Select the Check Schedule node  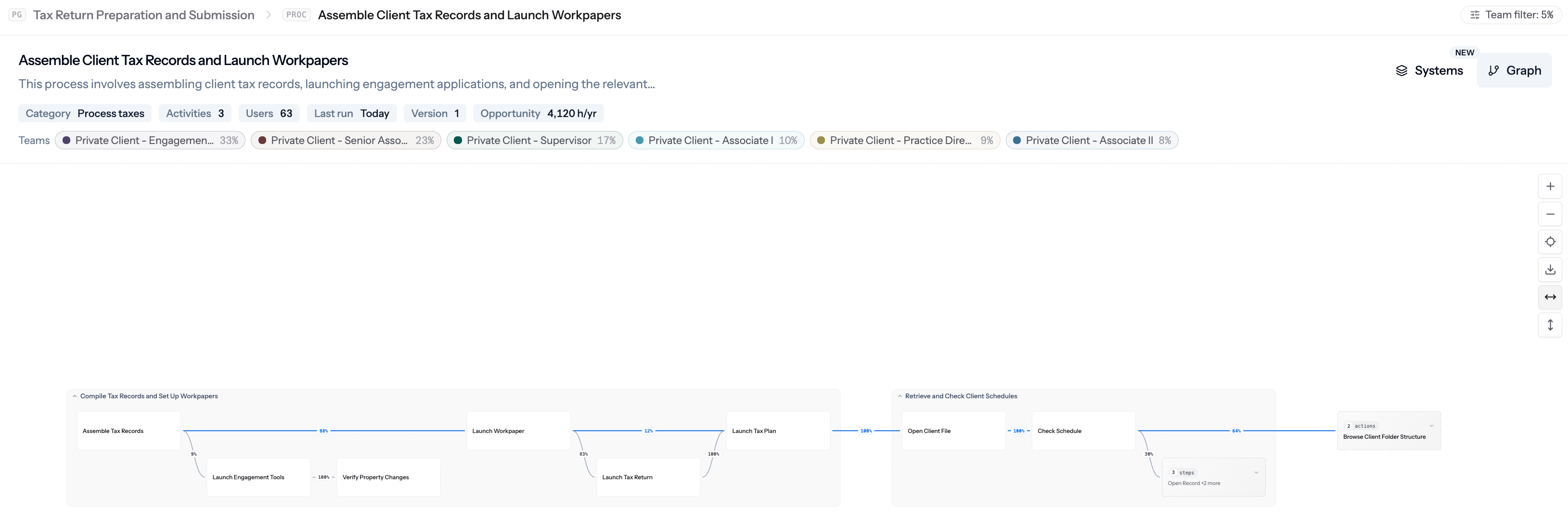(1083, 431)
